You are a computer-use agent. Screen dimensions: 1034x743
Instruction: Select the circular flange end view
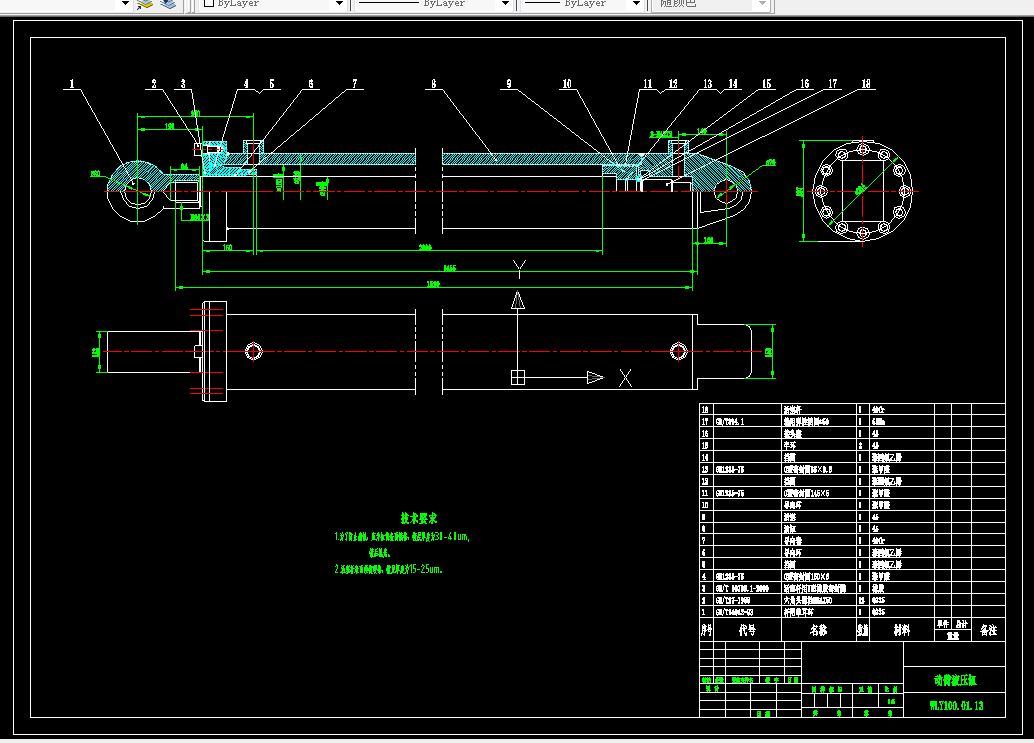coord(863,191)
